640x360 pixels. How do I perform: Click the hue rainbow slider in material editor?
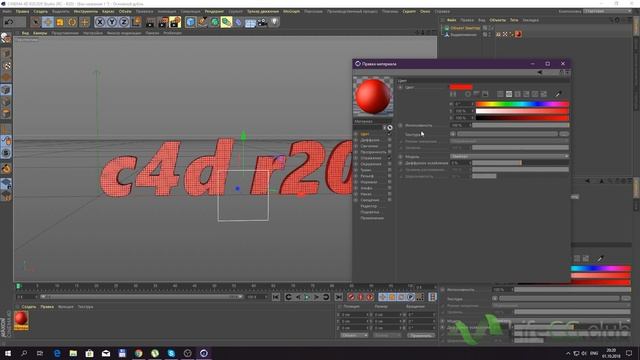point(522,104)
